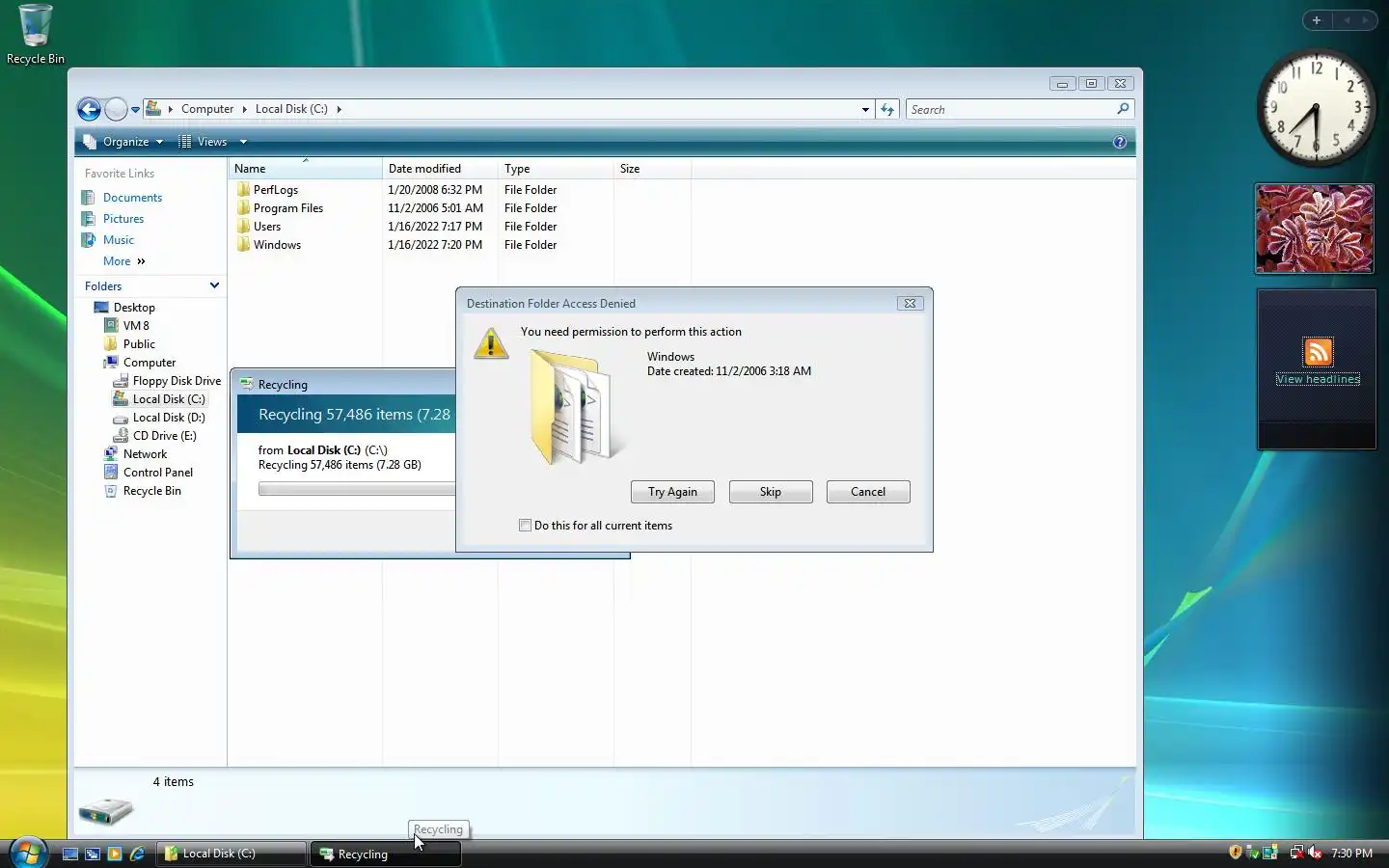
Task: Open the Pictures favorite link
Action: pyautogui.click(x=123, y=219)
